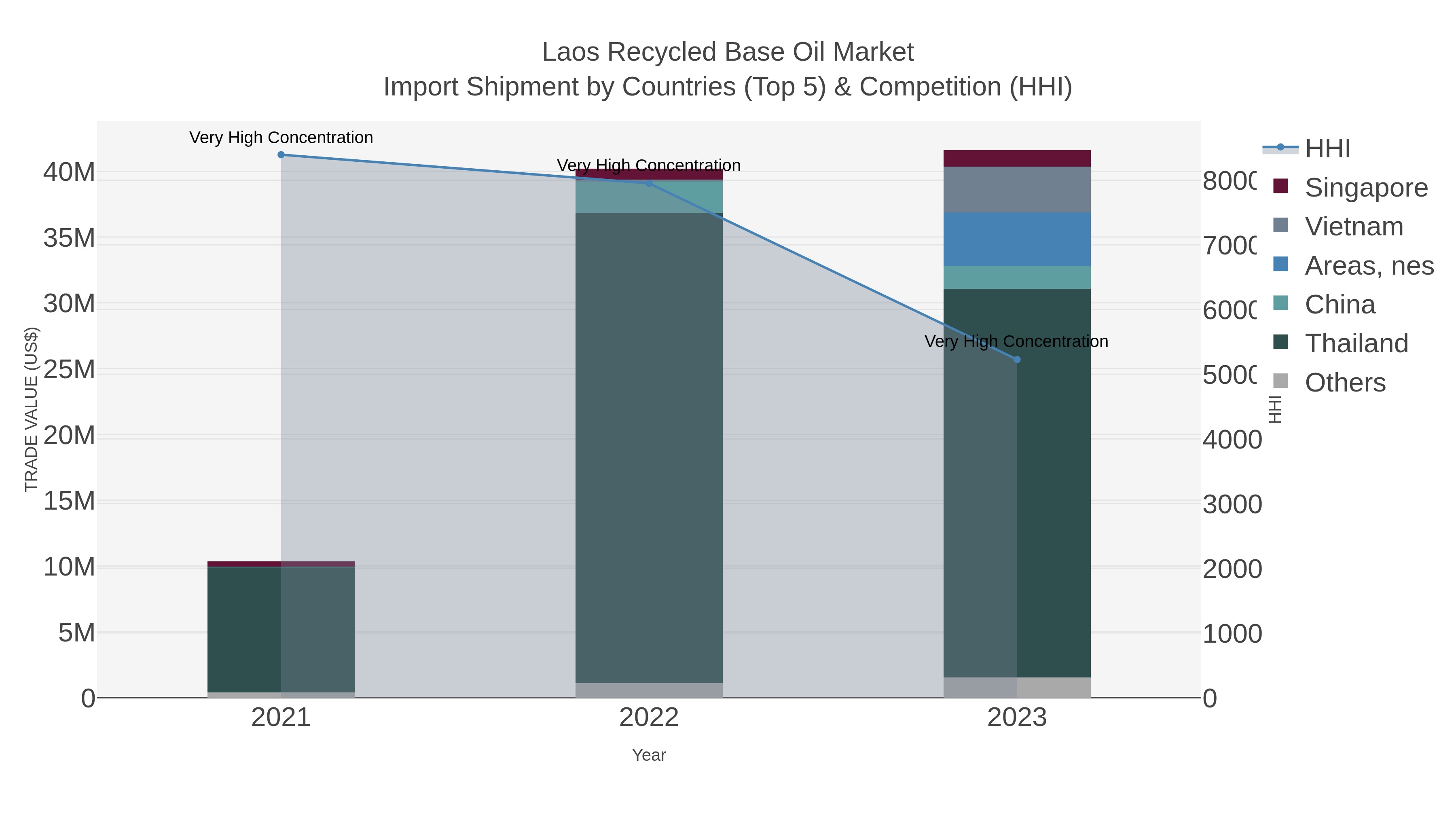Toggle Thailand series in legend

click(x=1341, y=343)
